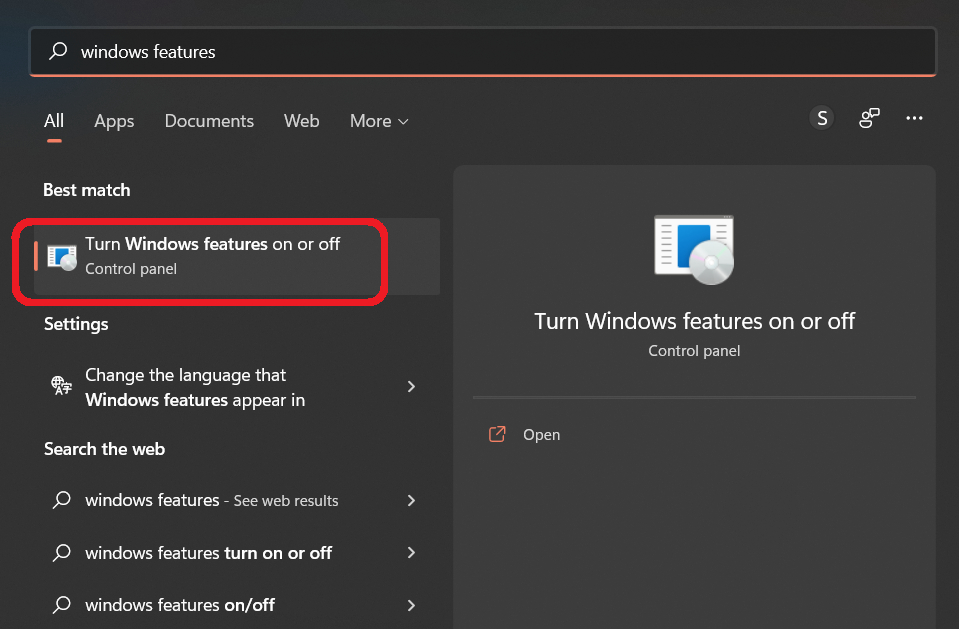Image resolution: width=959 pixels, height=629 pixels.
Task: Switch to the Apps tab
Action: pyautogui.click(x=113, y=121)
